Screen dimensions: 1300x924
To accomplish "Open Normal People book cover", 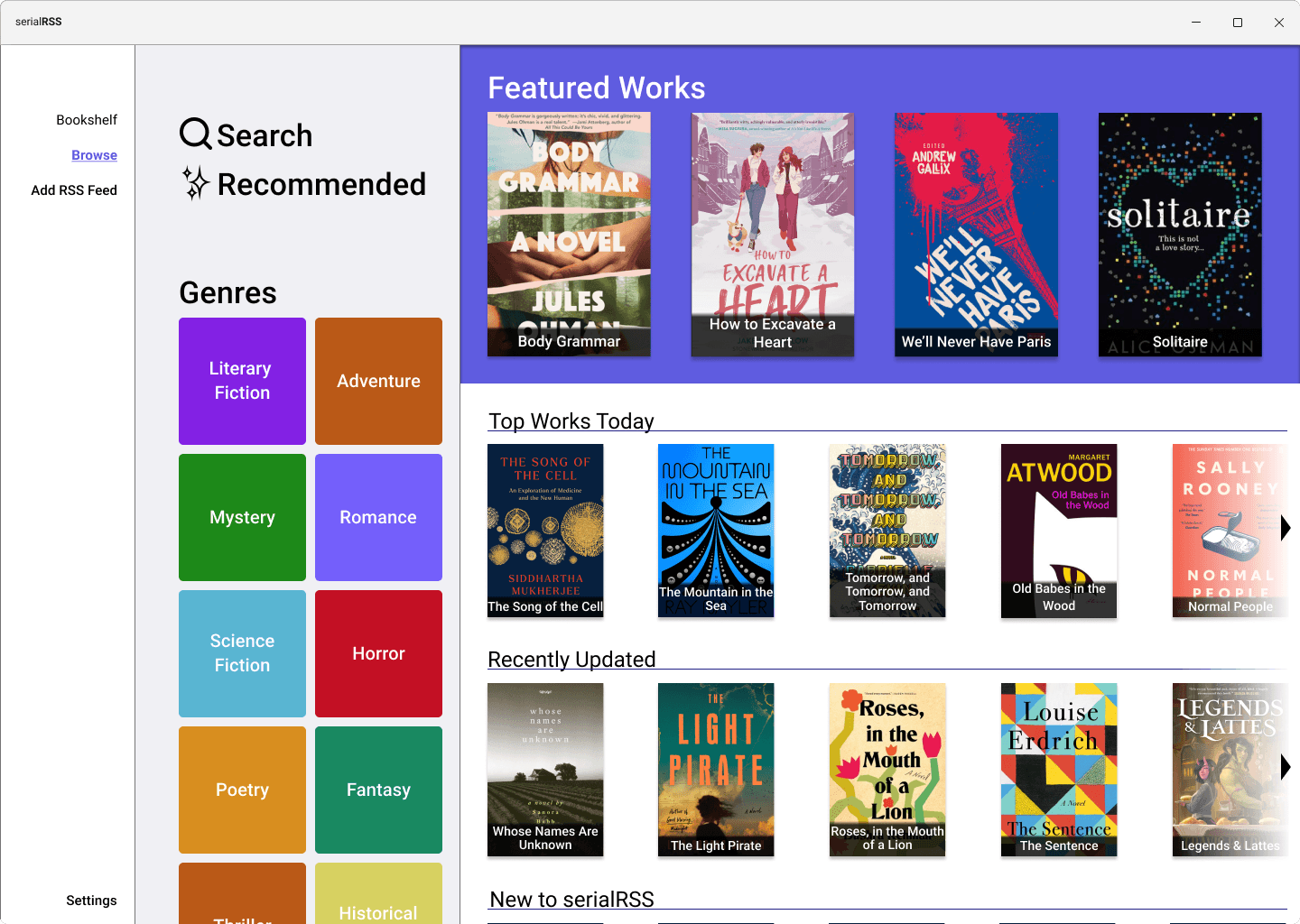I will 1230,531.
